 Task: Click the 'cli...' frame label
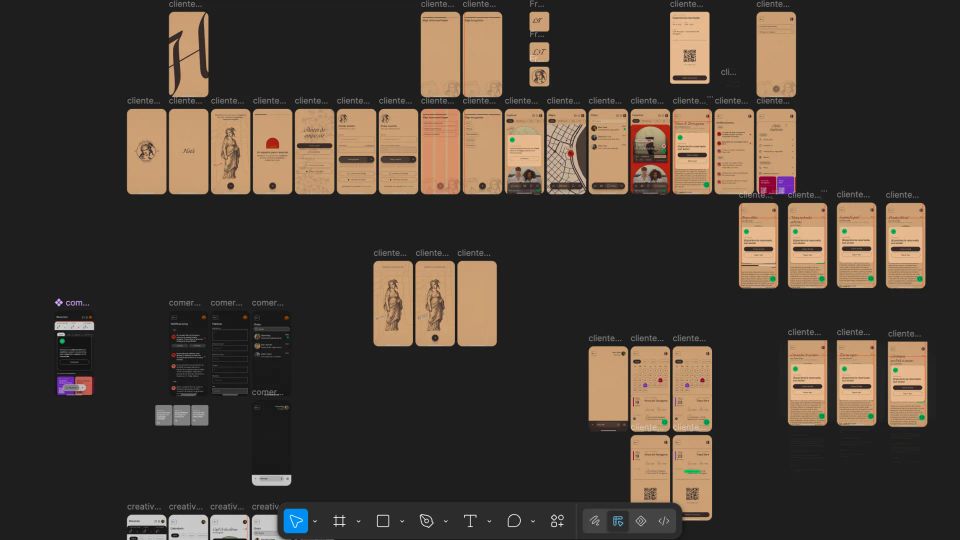pos(728,72)
